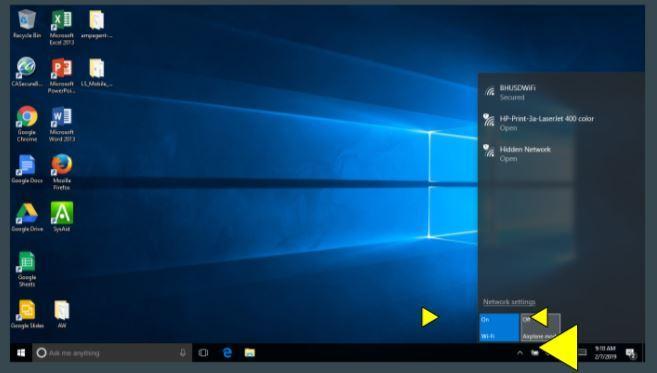Select the Google Slides desktop shortcut

click(x=27, y=314)
